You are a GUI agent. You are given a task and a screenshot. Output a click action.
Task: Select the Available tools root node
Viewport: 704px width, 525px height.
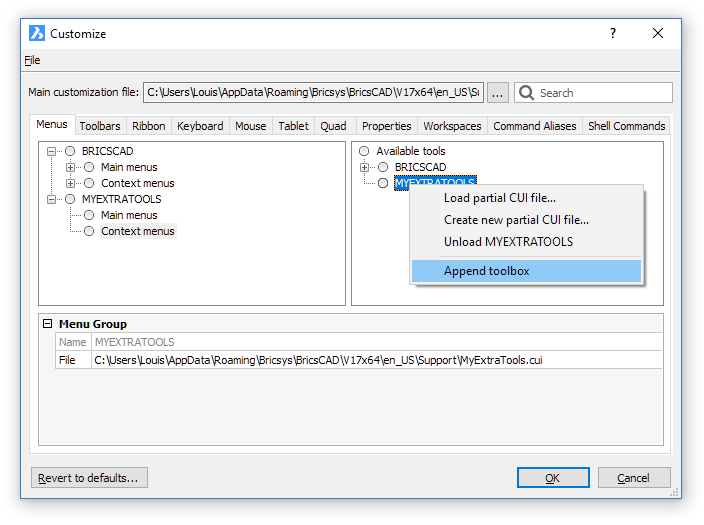pos(410,151)
